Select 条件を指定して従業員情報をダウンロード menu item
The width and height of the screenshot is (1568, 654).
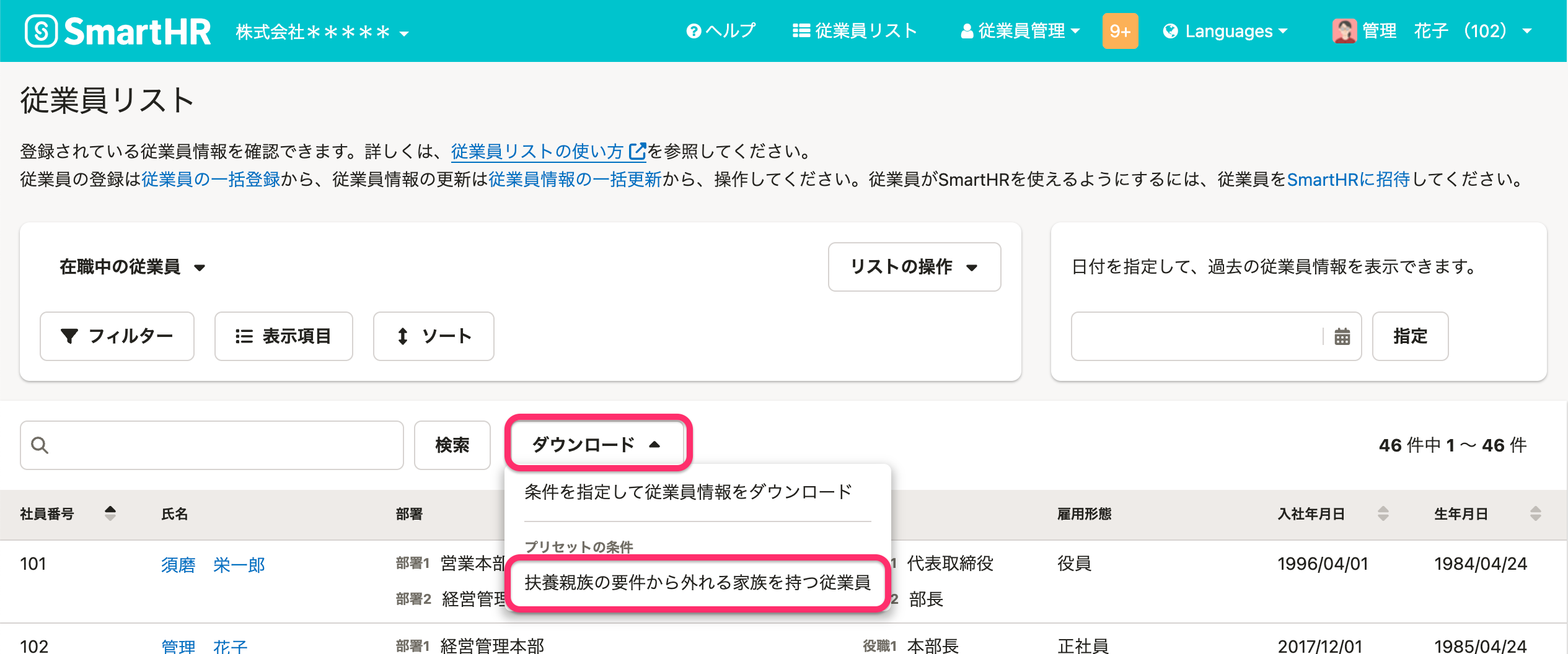(688, 492)
